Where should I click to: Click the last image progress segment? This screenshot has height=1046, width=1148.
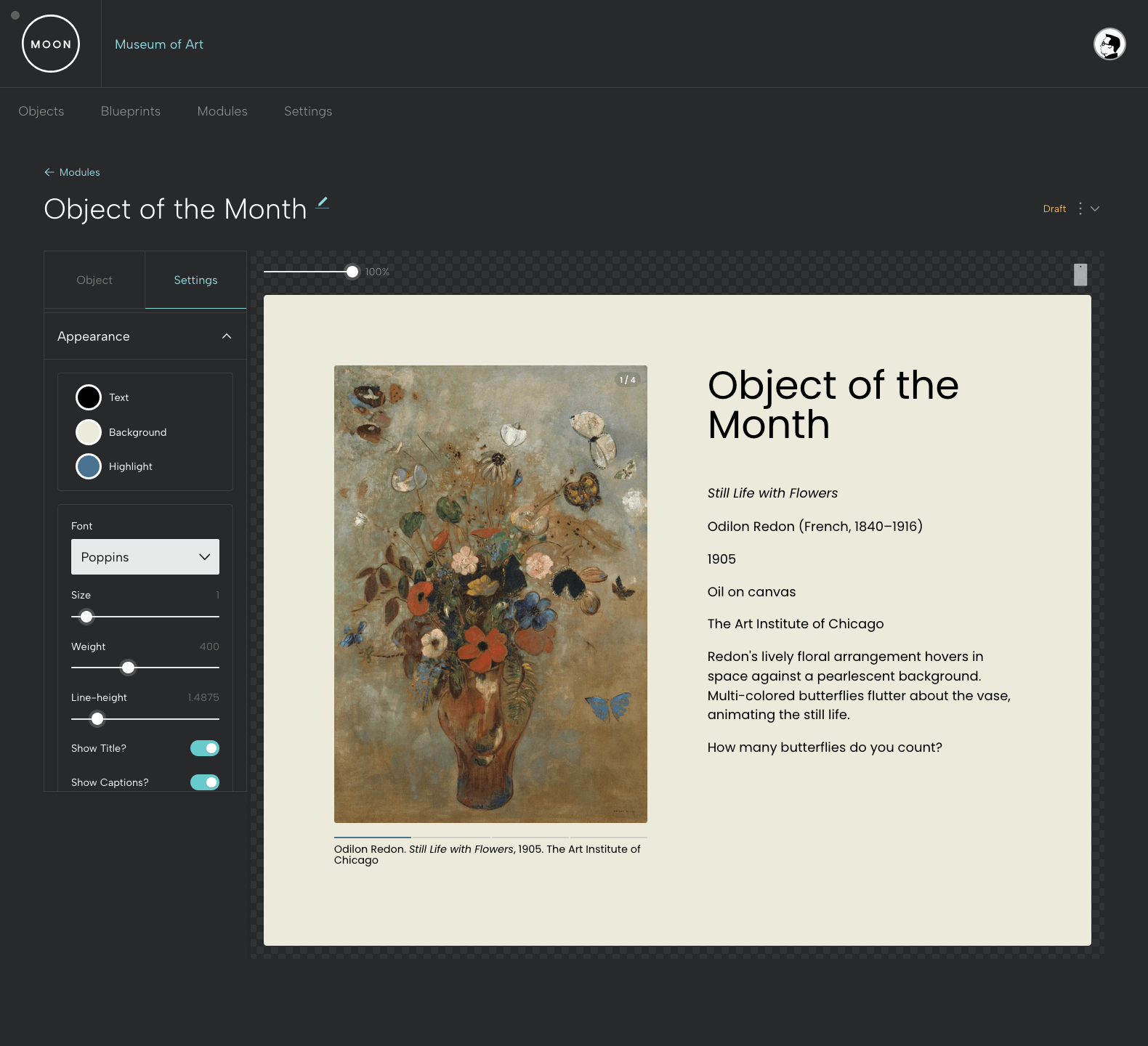[x=609, y=838]
